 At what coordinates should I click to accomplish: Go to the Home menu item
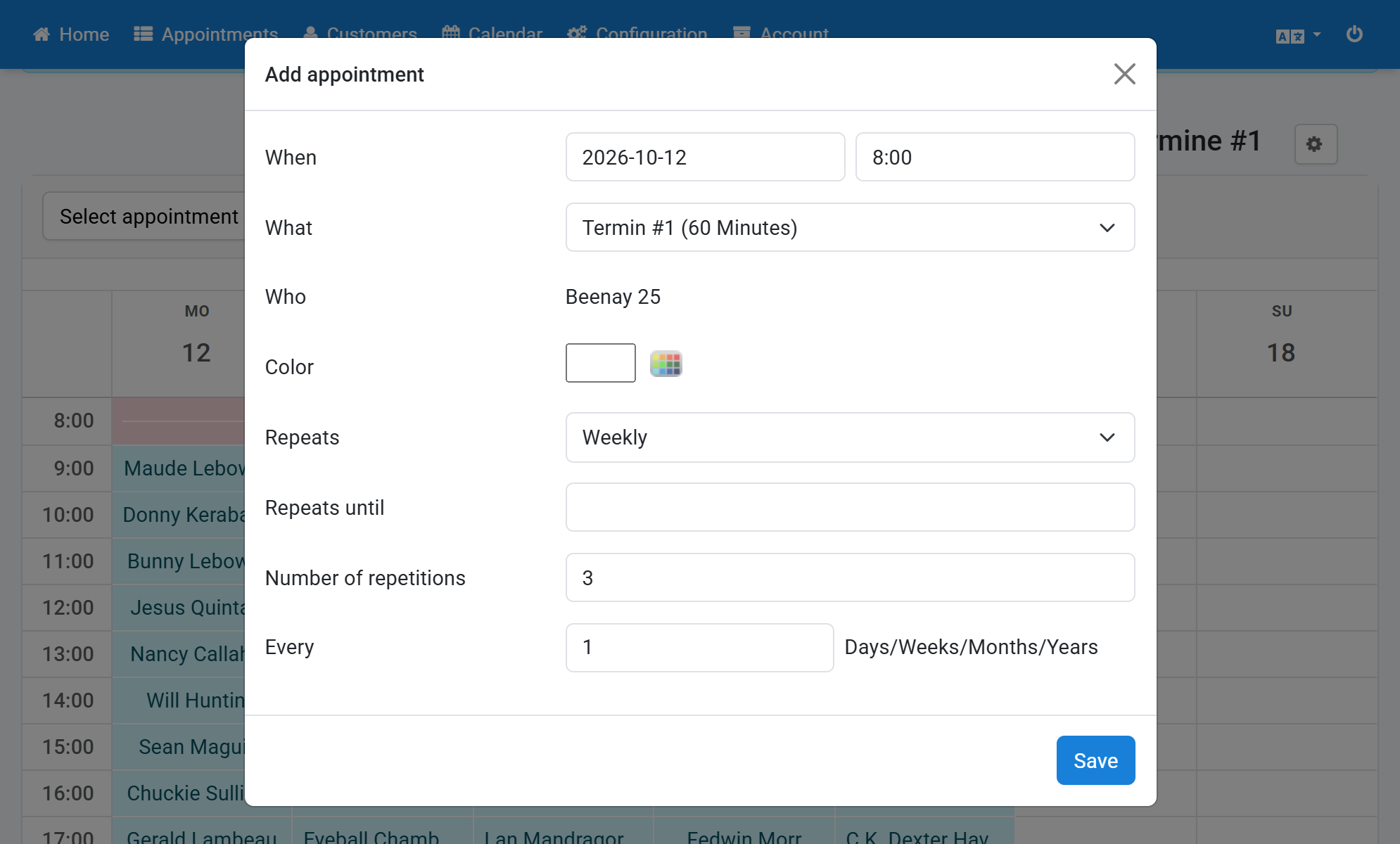[x=71, y=34]
